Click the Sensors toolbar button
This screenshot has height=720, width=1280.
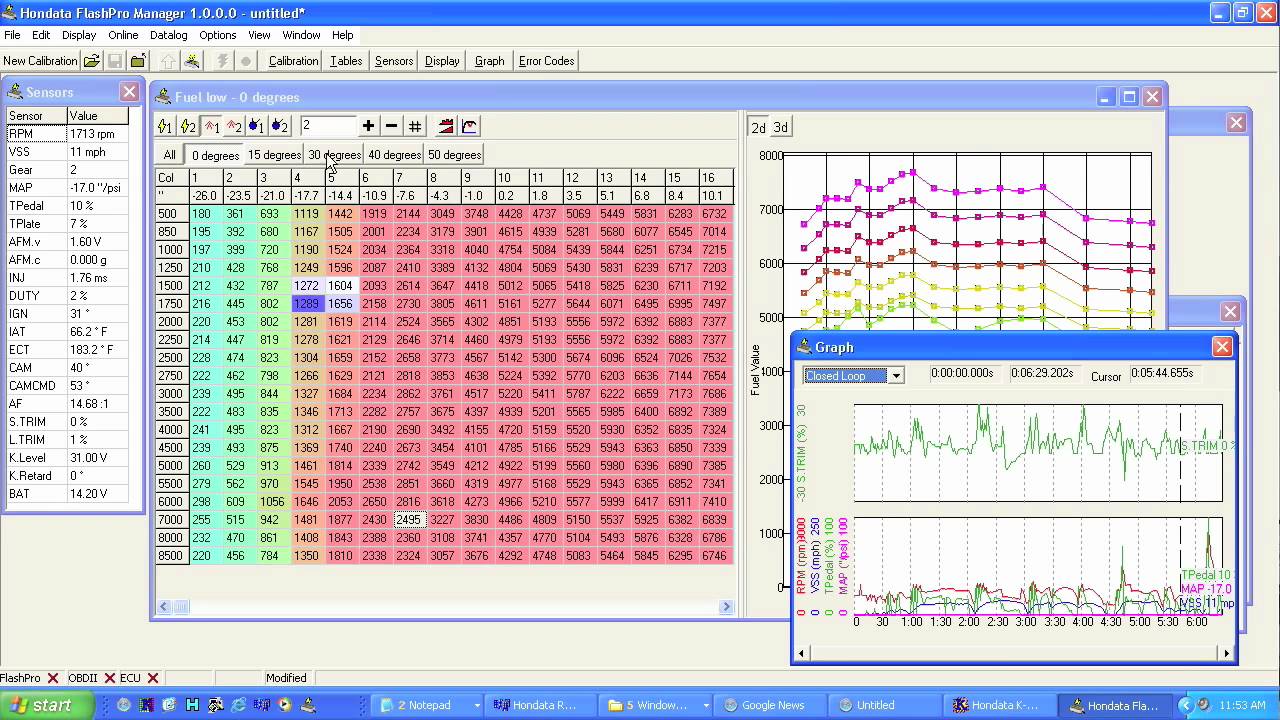coord(394,61)
